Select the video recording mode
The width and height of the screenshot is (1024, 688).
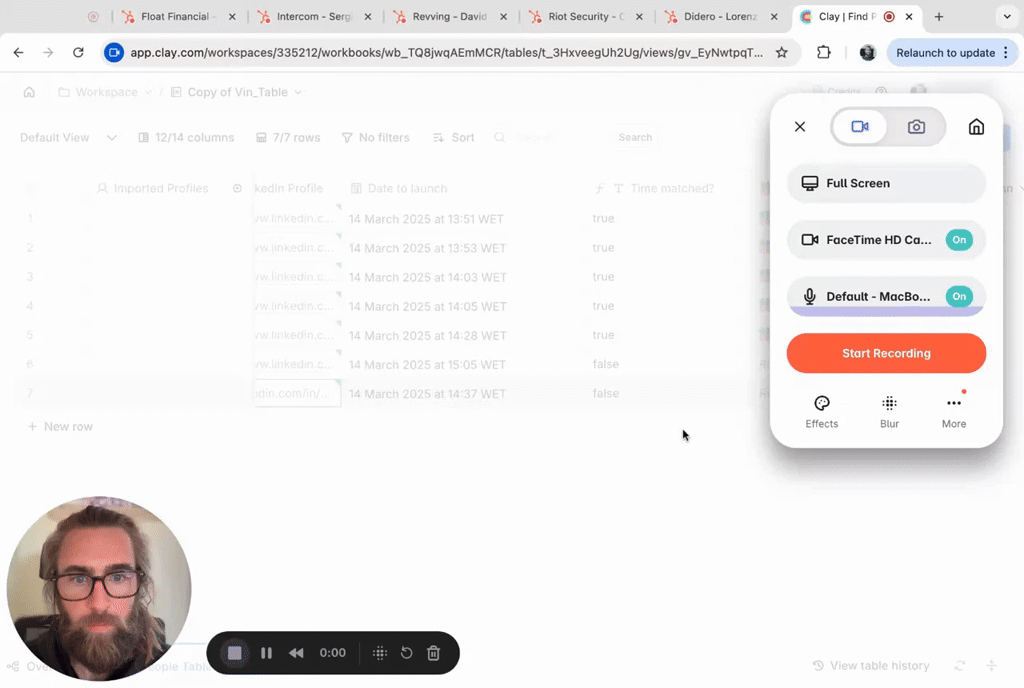[x=860, y=127]
